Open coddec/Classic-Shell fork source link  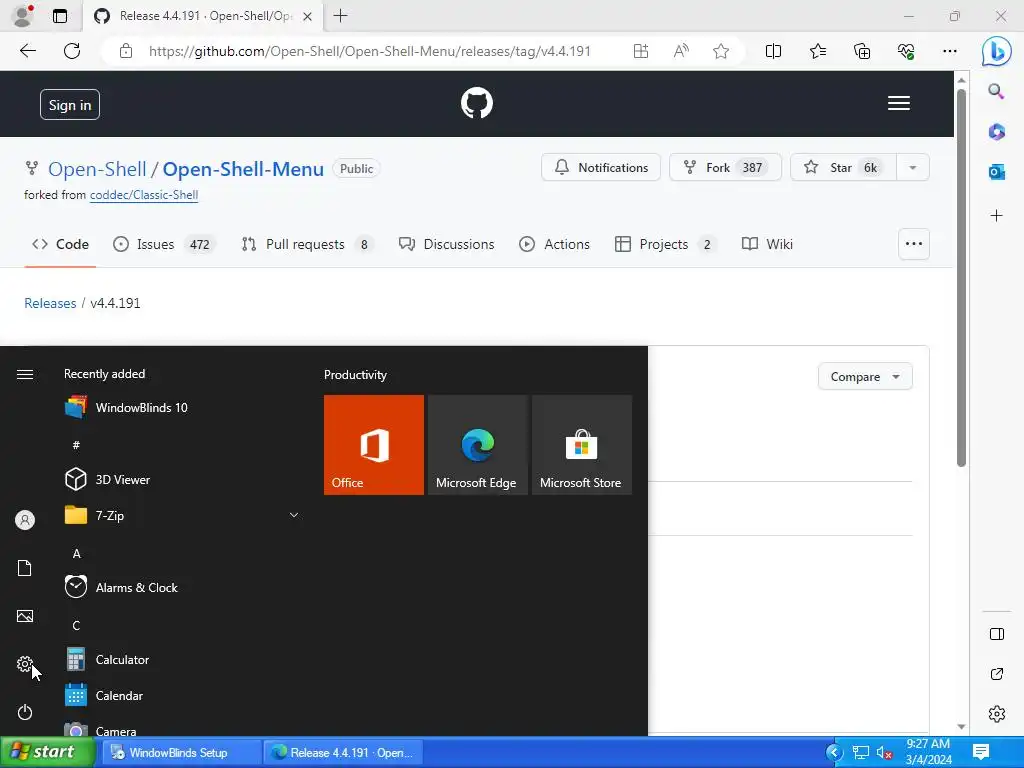(x=144, y=195)
